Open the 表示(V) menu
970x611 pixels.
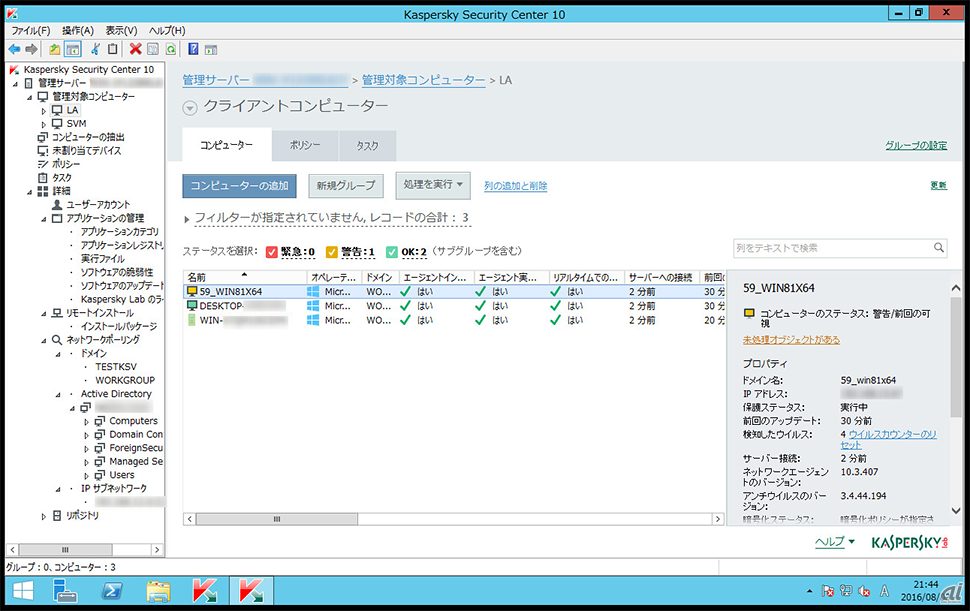coord(121,31)
